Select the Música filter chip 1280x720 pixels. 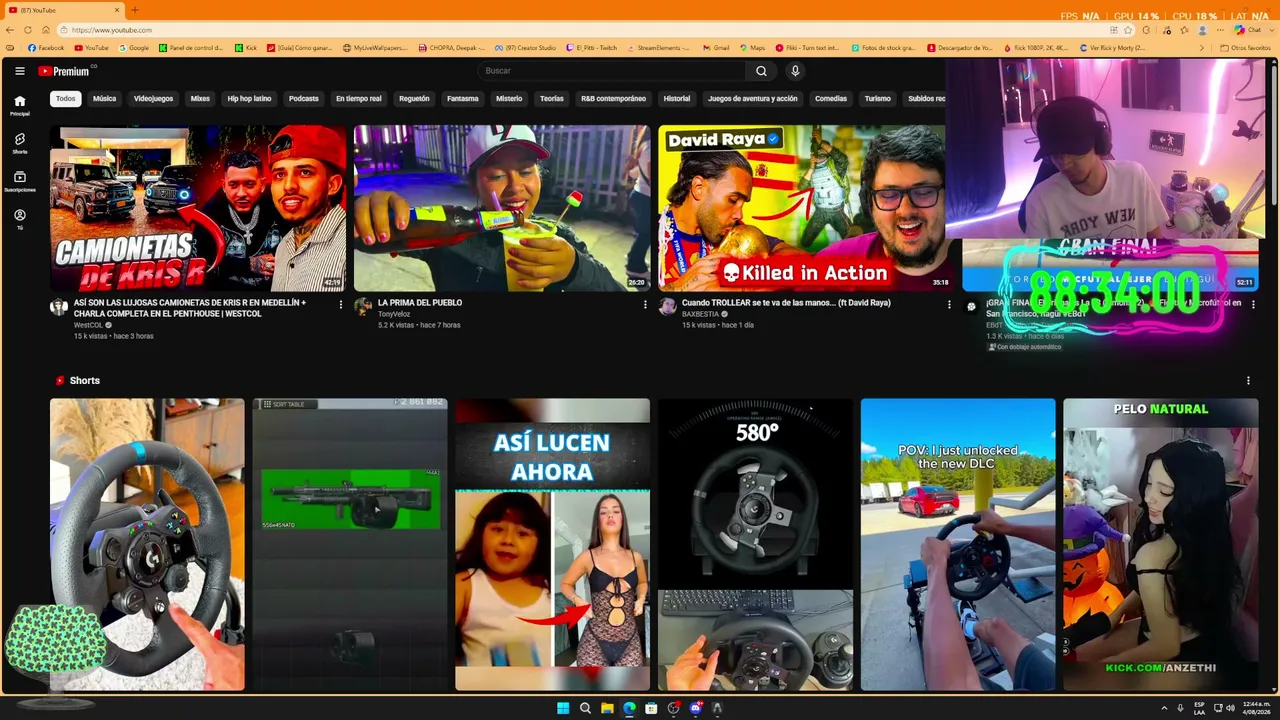point(105,99)
